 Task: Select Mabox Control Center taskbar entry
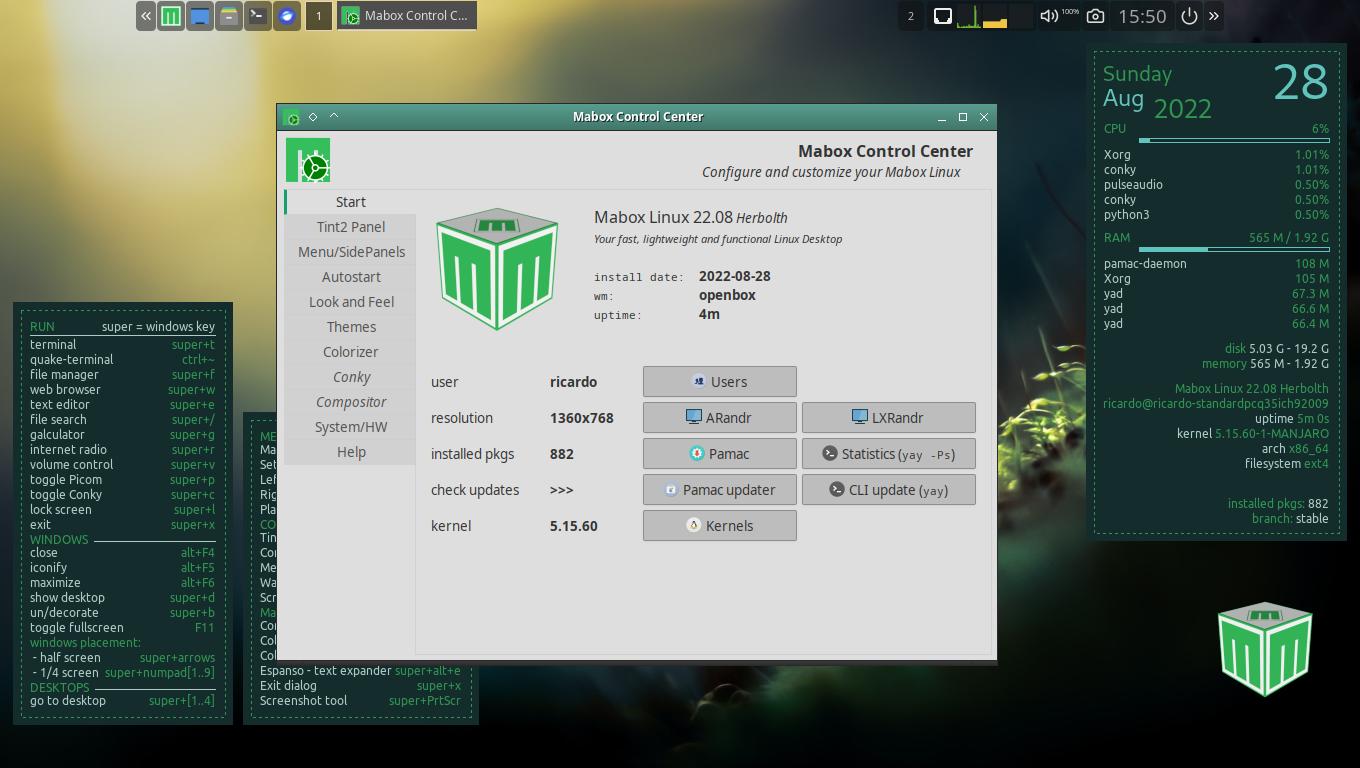[x=407, y=16]
